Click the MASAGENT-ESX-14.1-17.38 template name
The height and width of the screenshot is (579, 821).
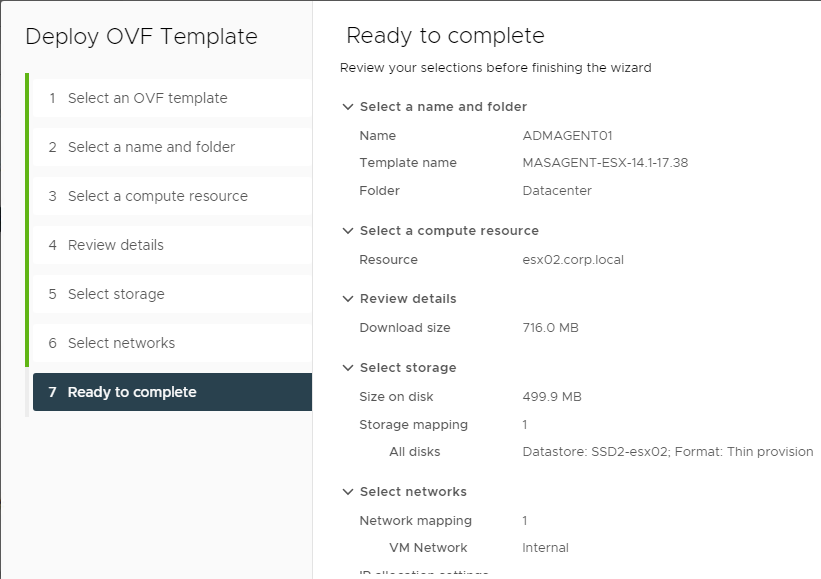605,163
